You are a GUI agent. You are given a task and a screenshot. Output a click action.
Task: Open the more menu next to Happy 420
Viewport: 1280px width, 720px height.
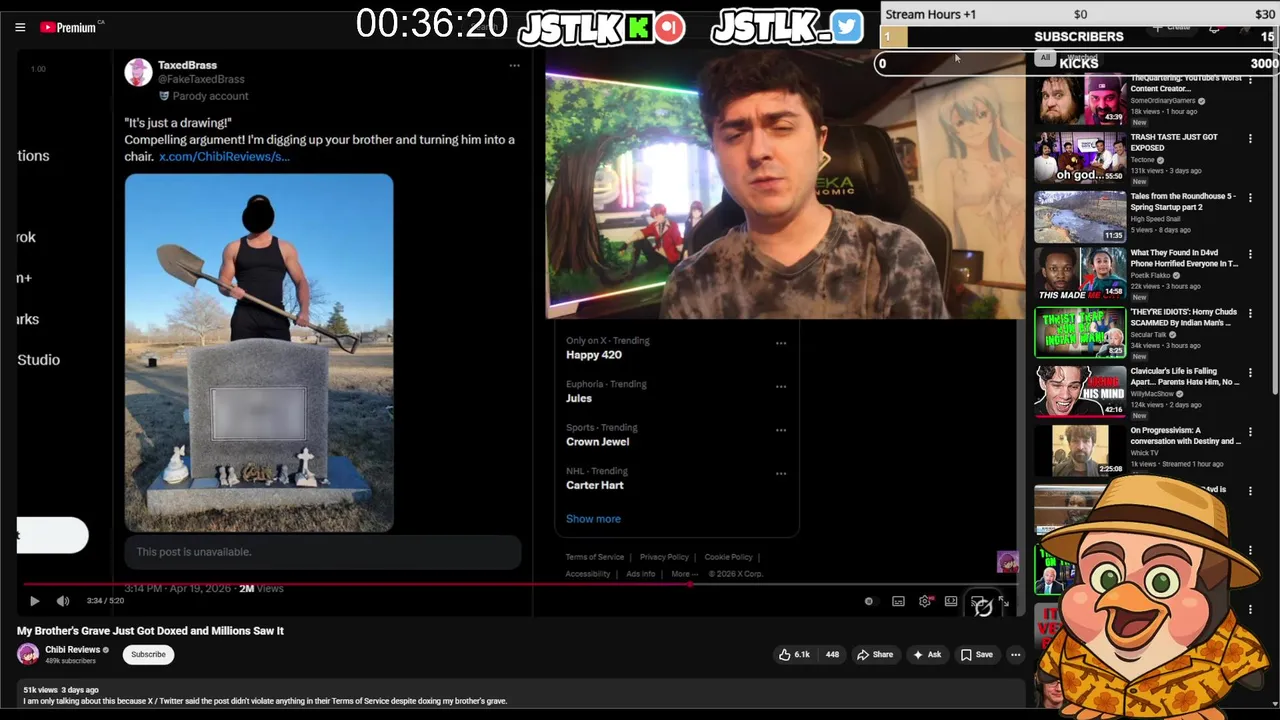click(781, 343)
